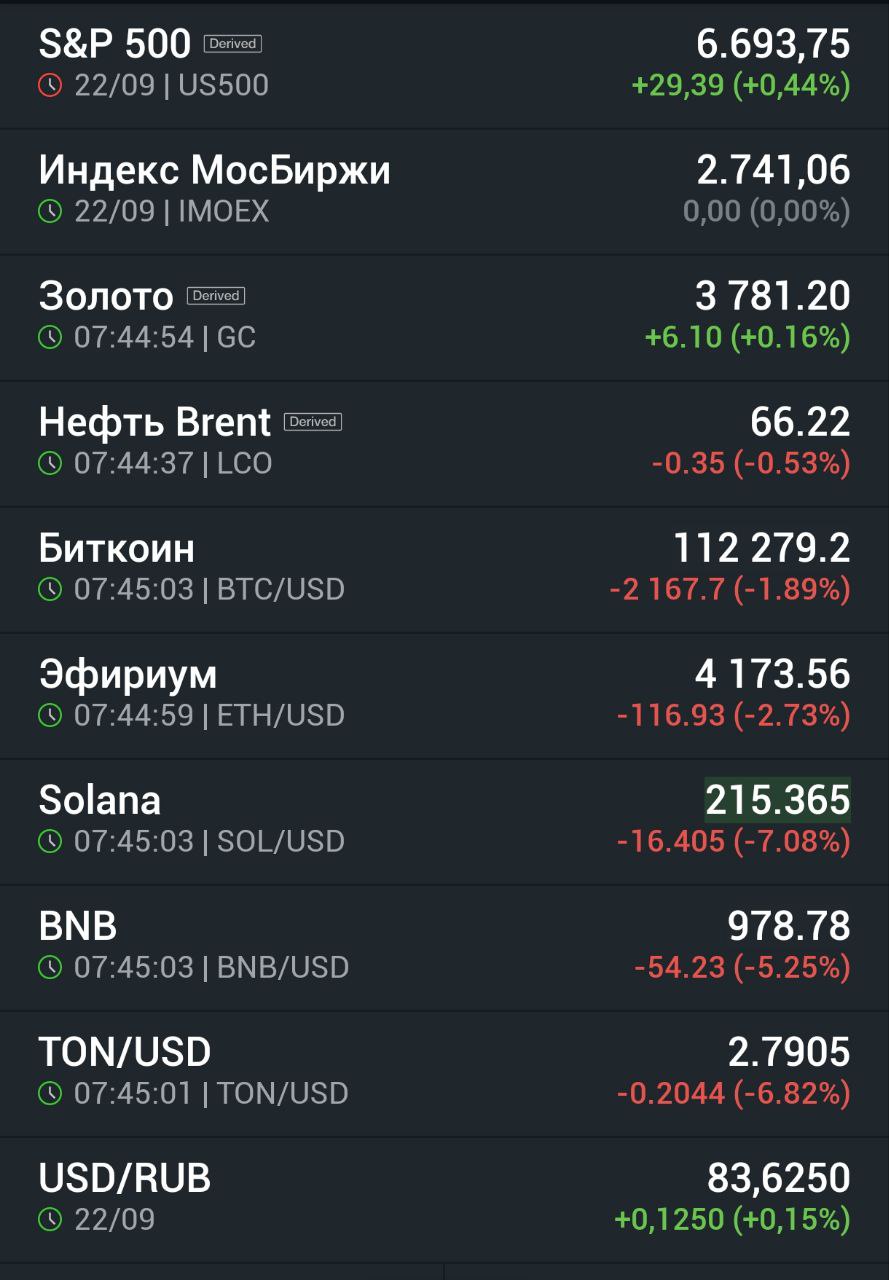Click the clock icon beside BTC/USD timestamp

(x=50, y=590)
